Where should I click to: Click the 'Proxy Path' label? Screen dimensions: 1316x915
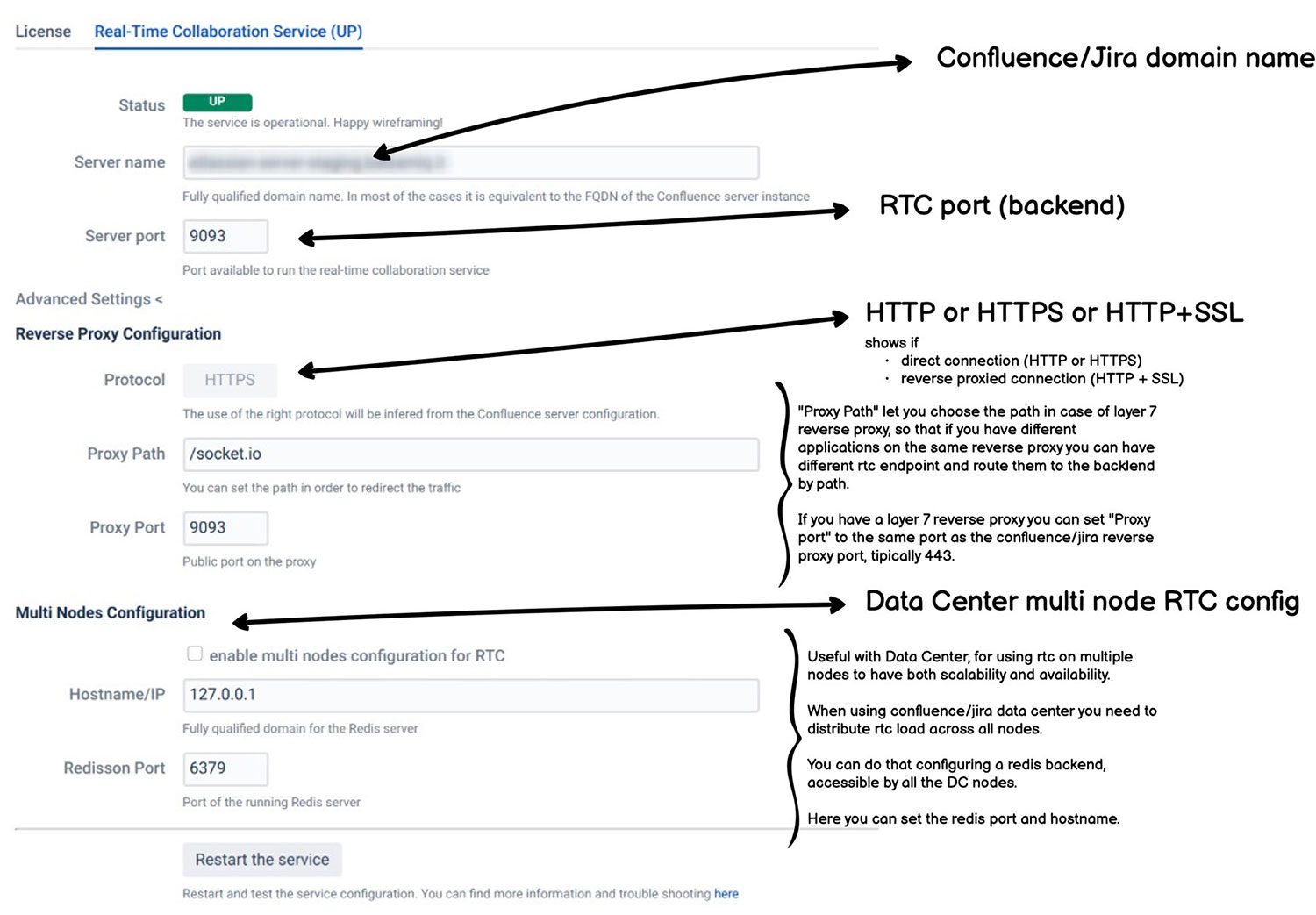tap(125, 454)
